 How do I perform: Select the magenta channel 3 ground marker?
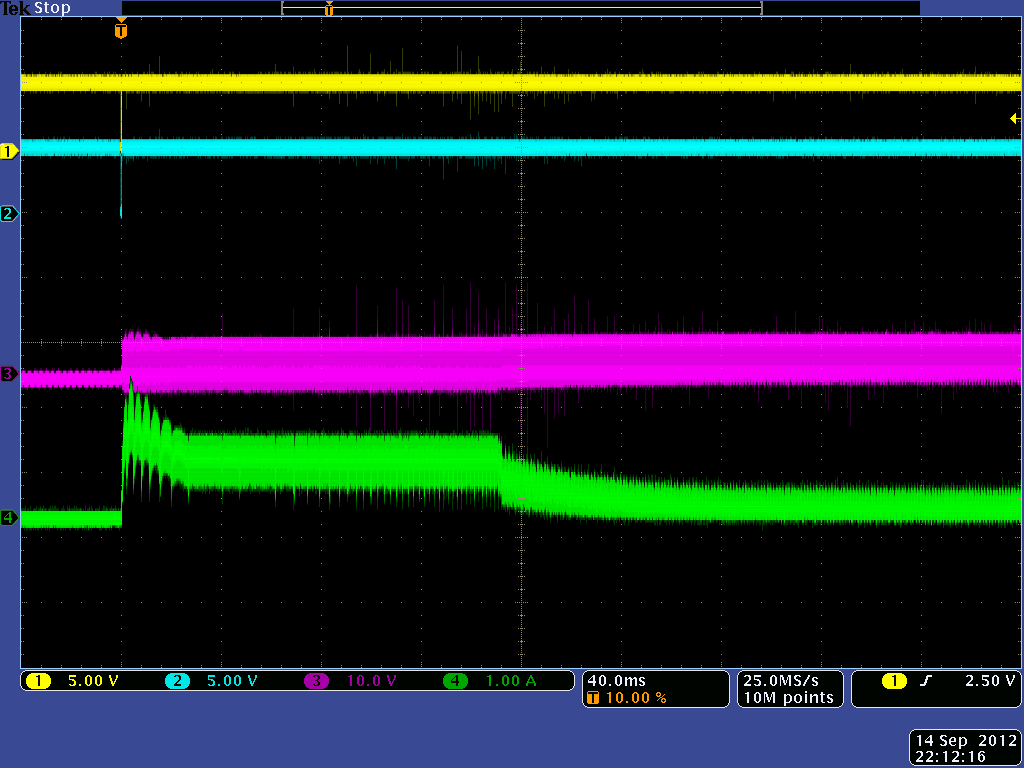[9, 374]
